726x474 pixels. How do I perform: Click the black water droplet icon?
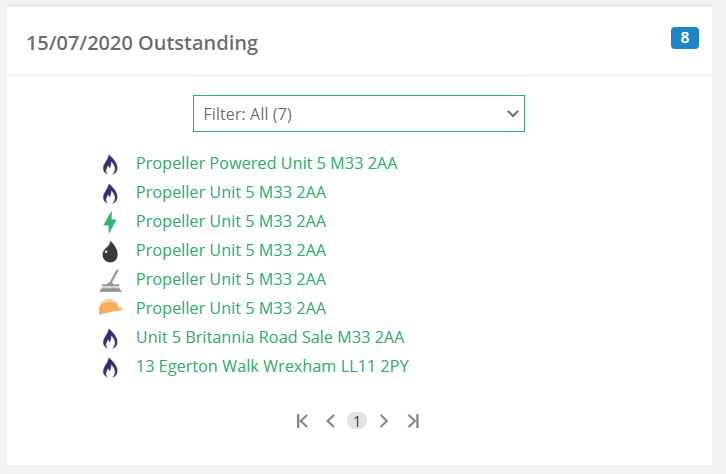pyautogui.click(x=110, y=251)
